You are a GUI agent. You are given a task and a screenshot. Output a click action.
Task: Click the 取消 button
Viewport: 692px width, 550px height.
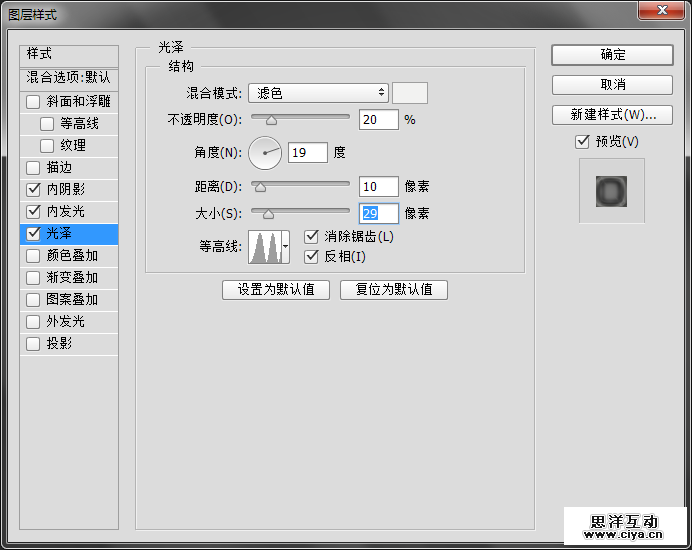(612, 85)
